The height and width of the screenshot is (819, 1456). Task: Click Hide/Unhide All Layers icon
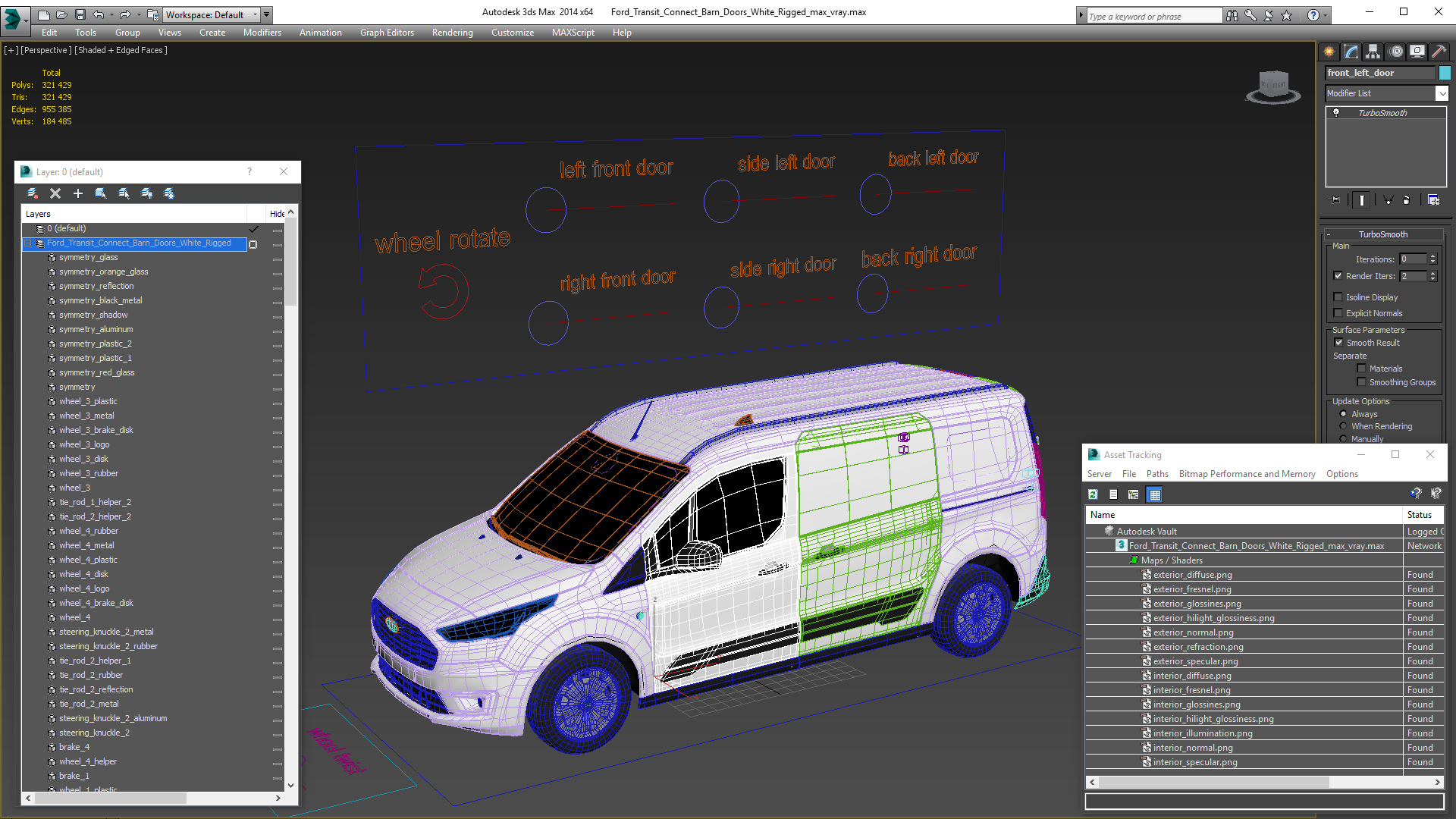click(x=146, y=193)
